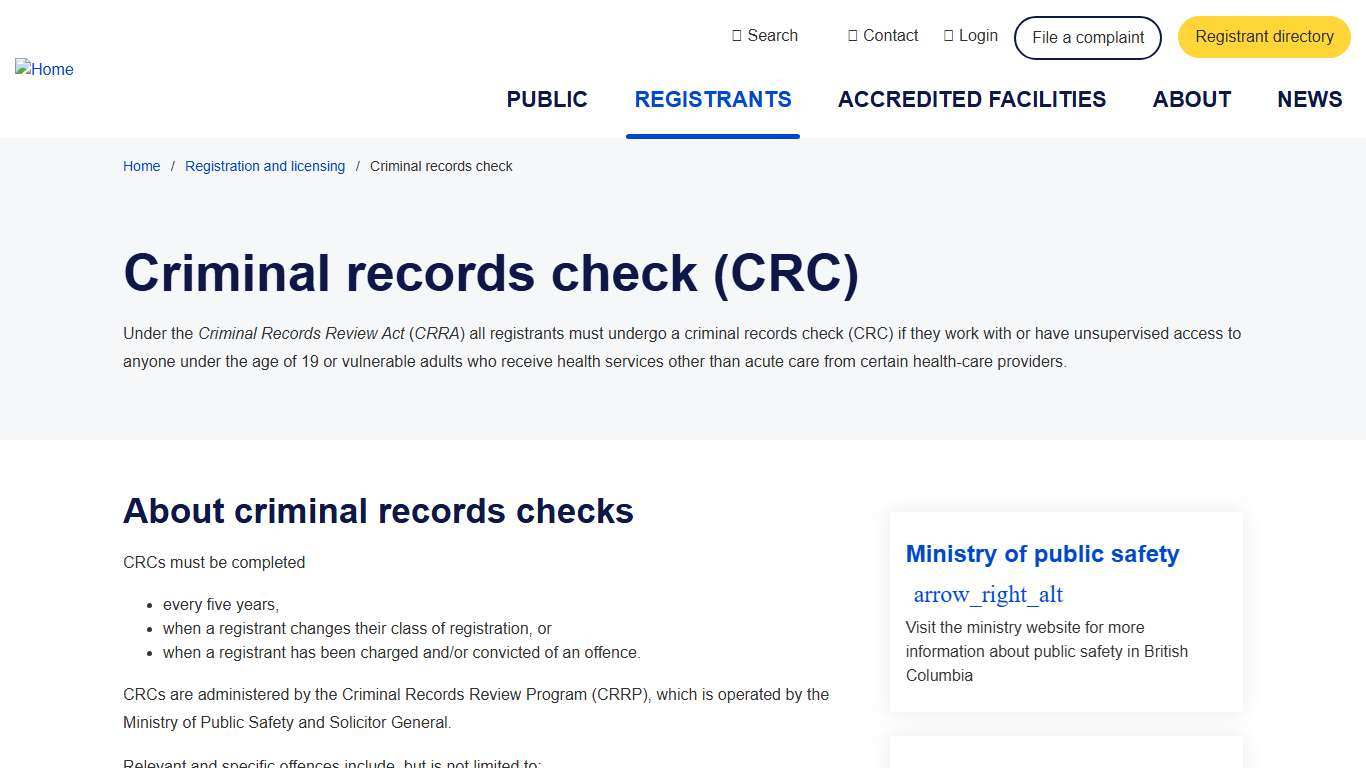The width and height of the screenshot is (1366, 768).
Task: Click the contact envelope icon
Action: pyautogui.click(x=854, y=35)
